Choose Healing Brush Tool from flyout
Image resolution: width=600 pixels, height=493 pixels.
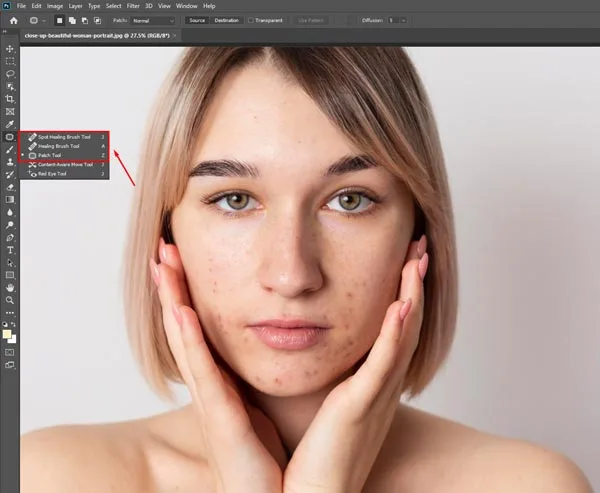(x=65, y=146)
